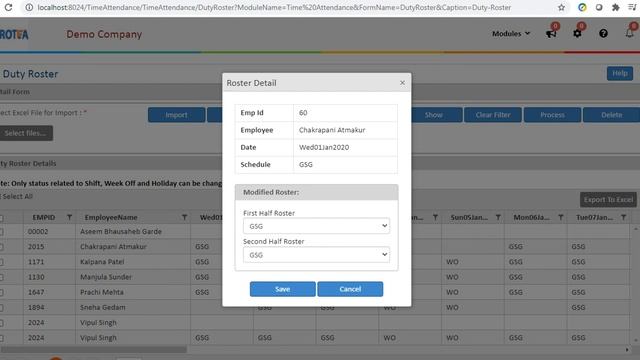Click Chakrapani Atmakur in the grid

(113, 247)
